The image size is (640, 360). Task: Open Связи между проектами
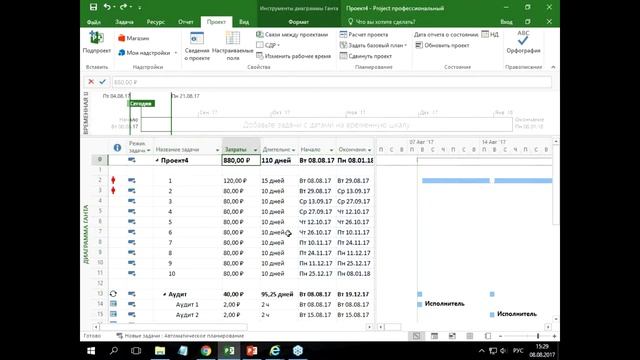click(292, 35)
